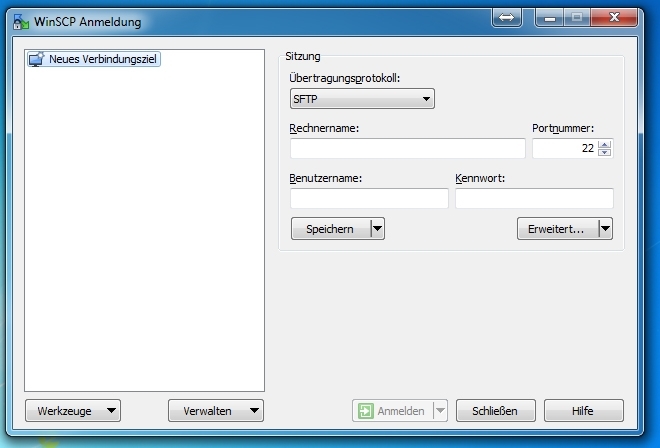Image resolution: width=660 pixels, height=448 pixels.
Task: Open the Werkzeuge menu button
Action: coord(72,411)
